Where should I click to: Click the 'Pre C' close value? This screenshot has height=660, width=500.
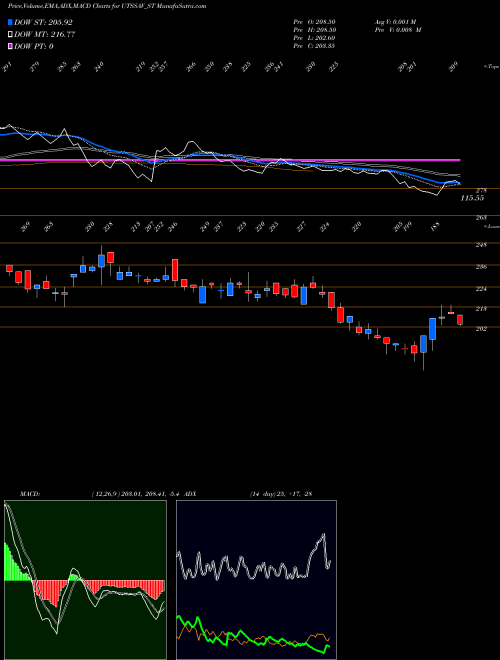pos(314,46)
